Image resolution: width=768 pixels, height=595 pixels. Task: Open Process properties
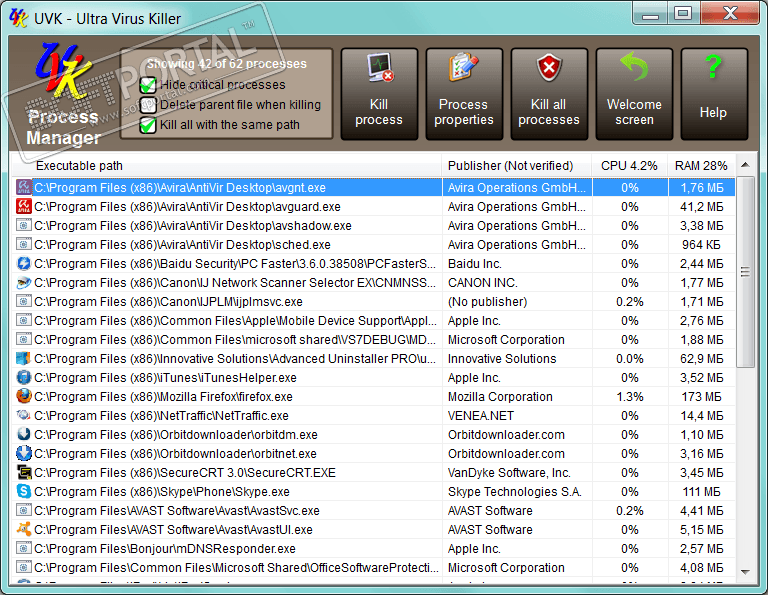464,94
